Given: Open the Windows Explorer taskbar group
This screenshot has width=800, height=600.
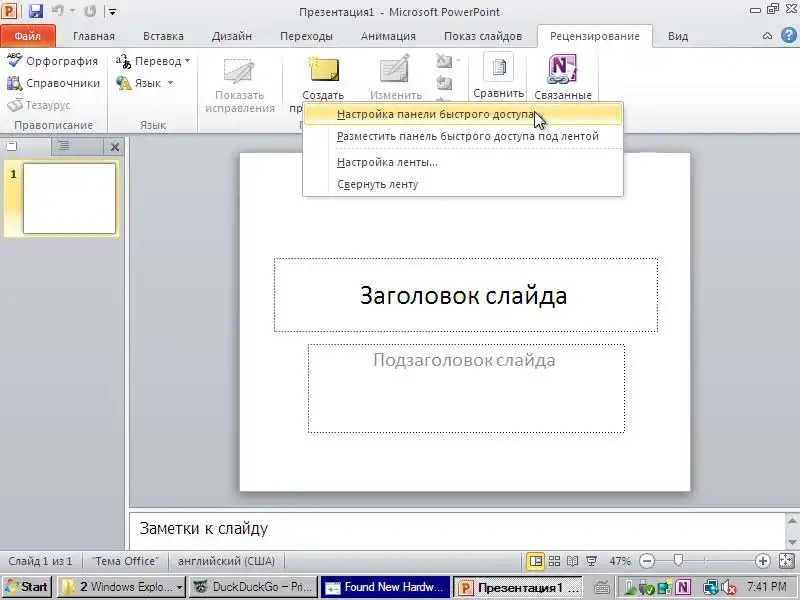Looking at the screenshot, I should [121, 587].
